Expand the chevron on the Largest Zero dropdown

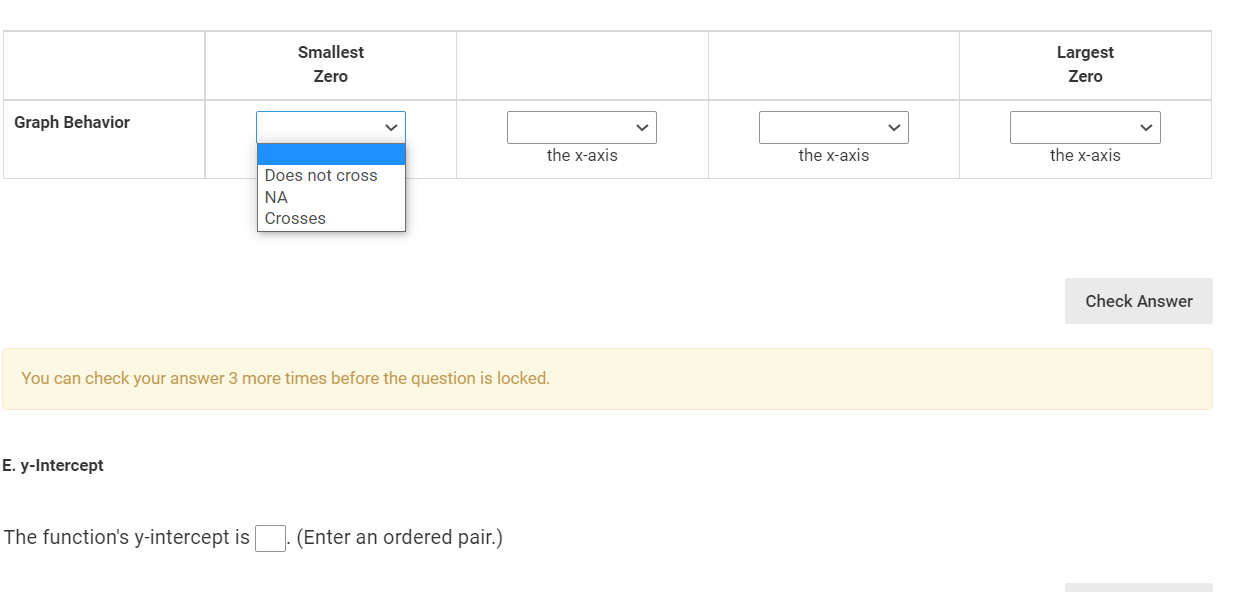coord(1147,127)
